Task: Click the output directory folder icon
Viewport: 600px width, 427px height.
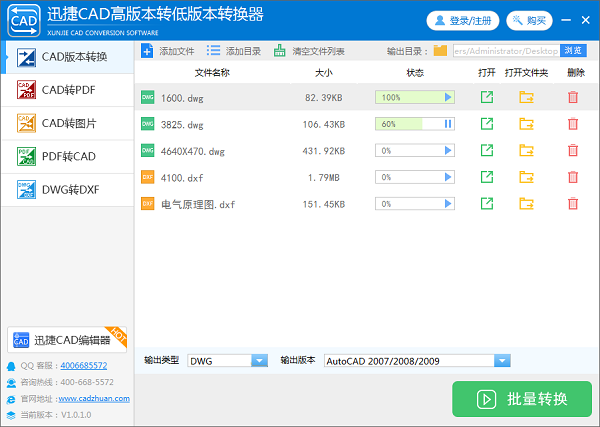Action: (440, 51)
